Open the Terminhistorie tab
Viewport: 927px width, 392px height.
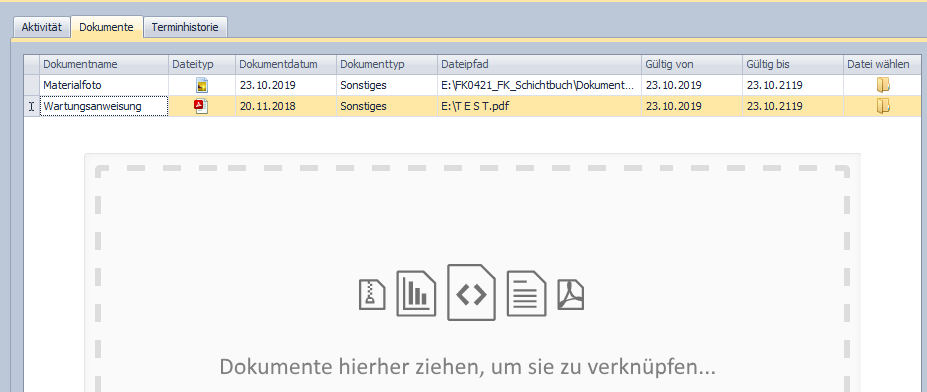[x=185, y=27]
